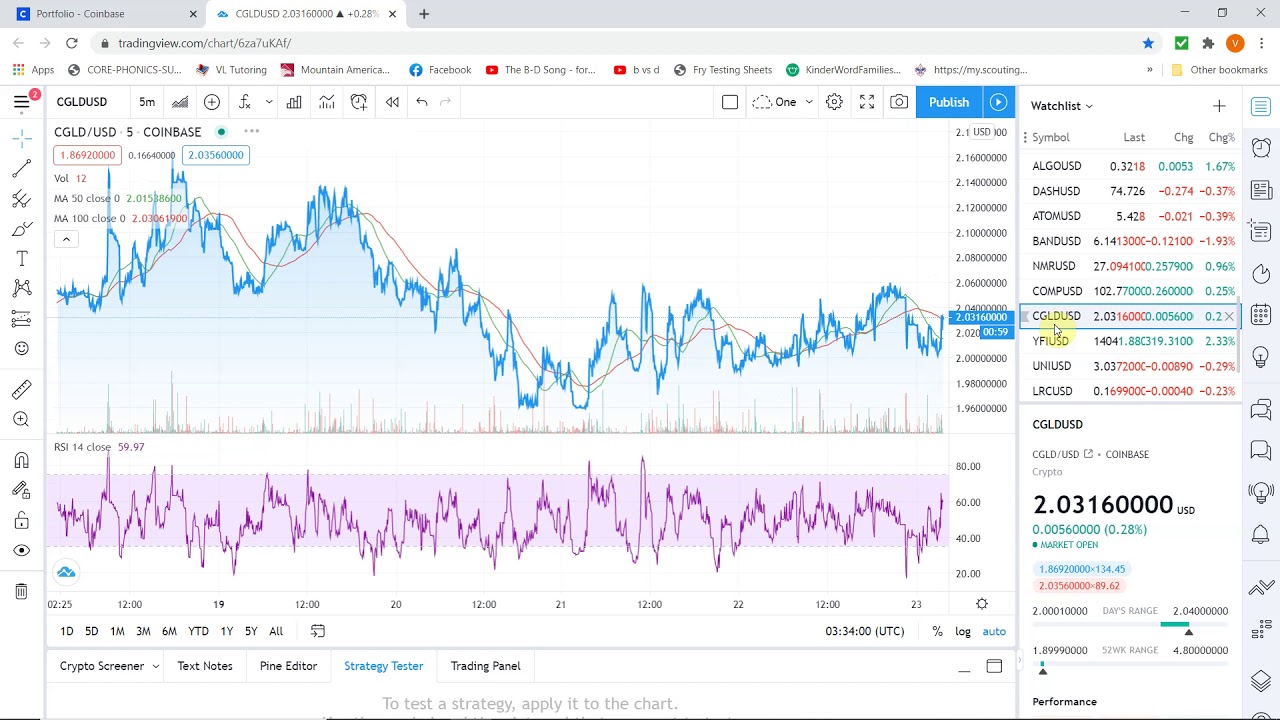Select All date range

[276, 631]
